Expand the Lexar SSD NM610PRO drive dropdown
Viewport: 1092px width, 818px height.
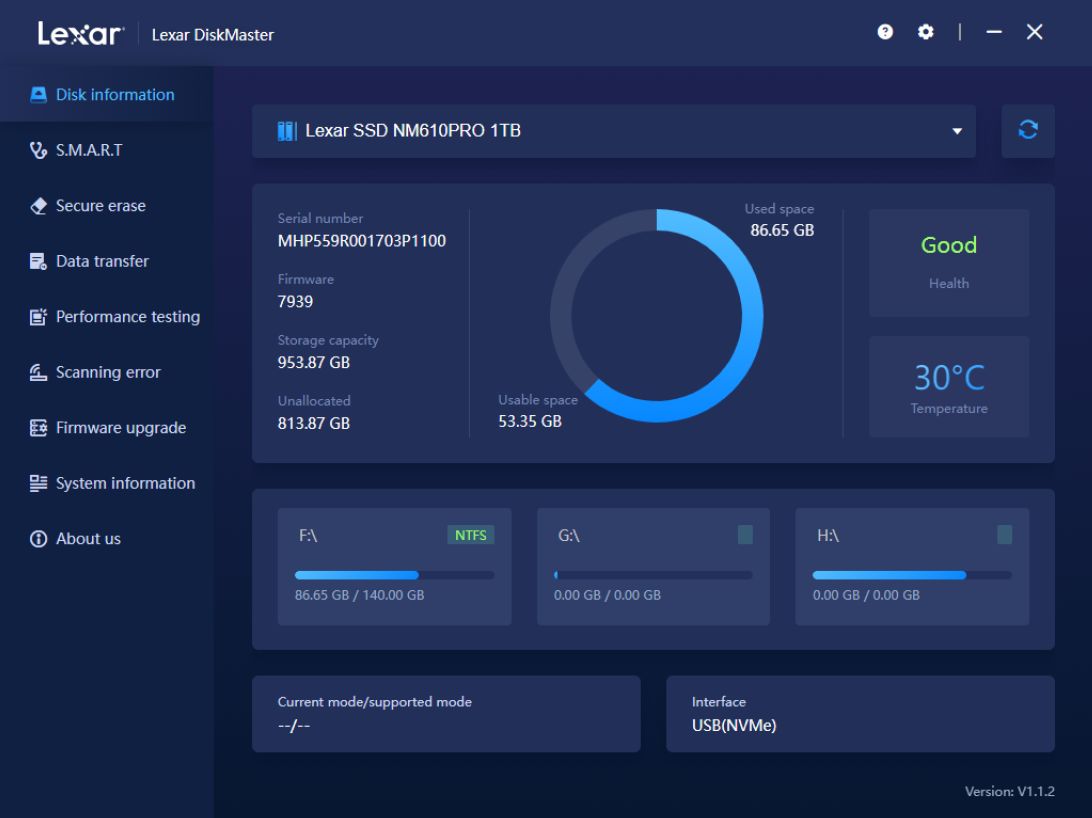pyautogui.click(x=957, y=130)
